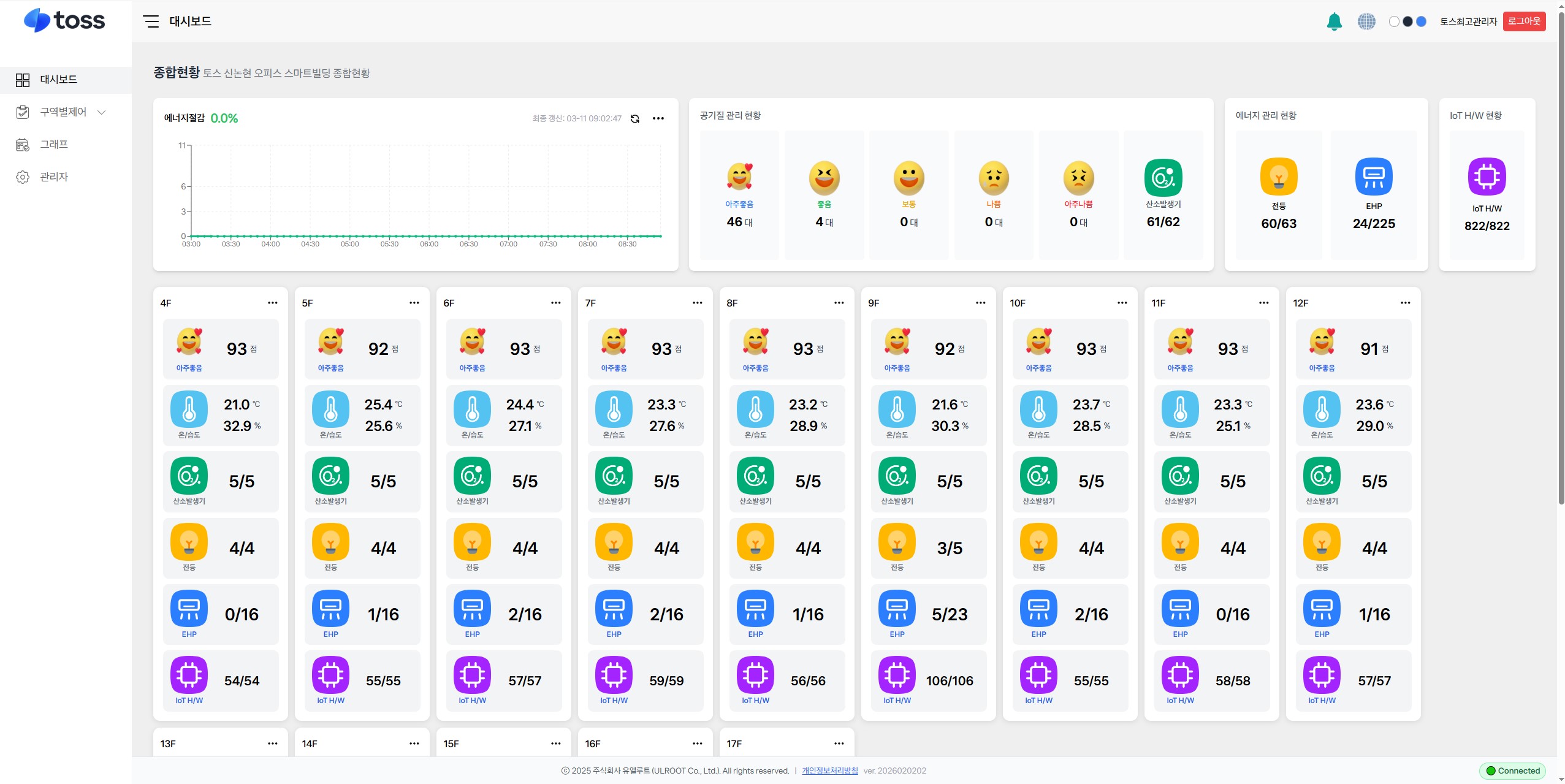Select the oxygen generator icon in air quality panel

(1163, 178)
